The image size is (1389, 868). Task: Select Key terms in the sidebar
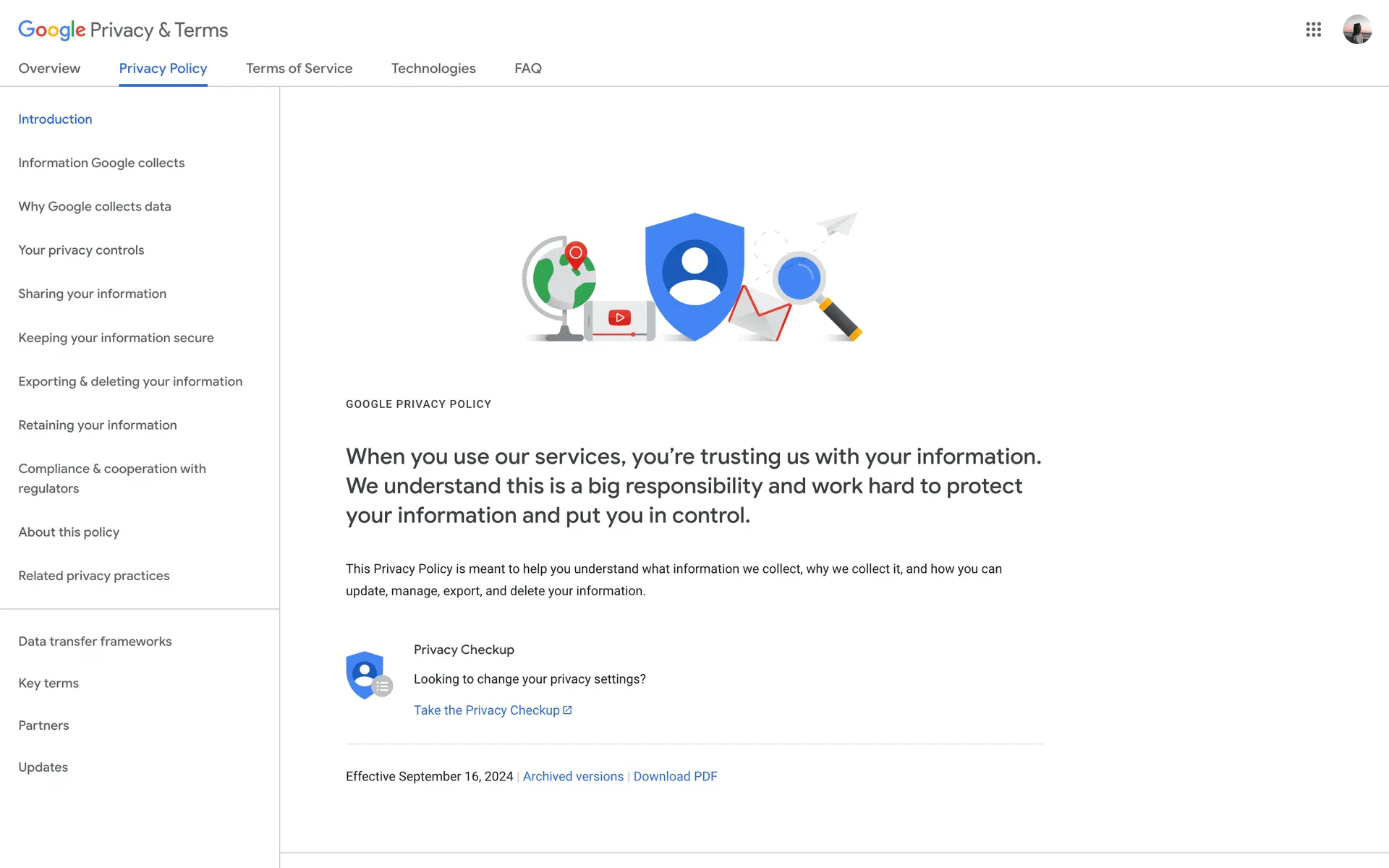click(x=48, y=684)
